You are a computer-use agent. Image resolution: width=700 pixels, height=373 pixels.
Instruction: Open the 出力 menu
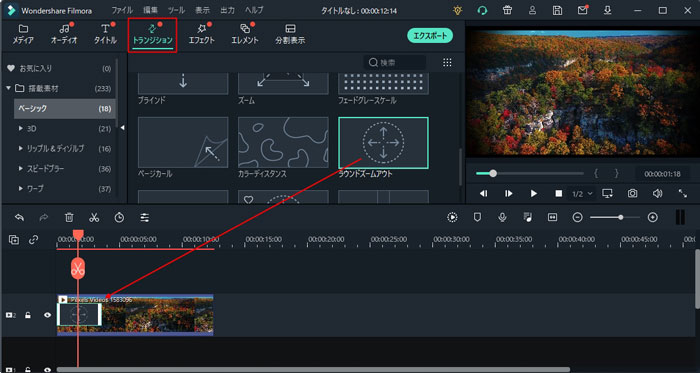click(x=227, y=10)
